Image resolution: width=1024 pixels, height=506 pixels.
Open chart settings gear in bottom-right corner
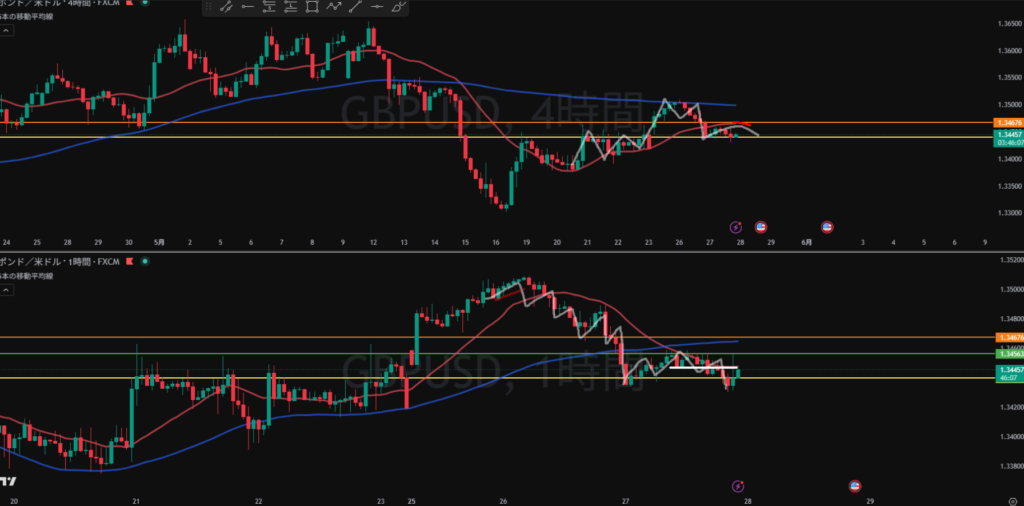click(1012, 499)
